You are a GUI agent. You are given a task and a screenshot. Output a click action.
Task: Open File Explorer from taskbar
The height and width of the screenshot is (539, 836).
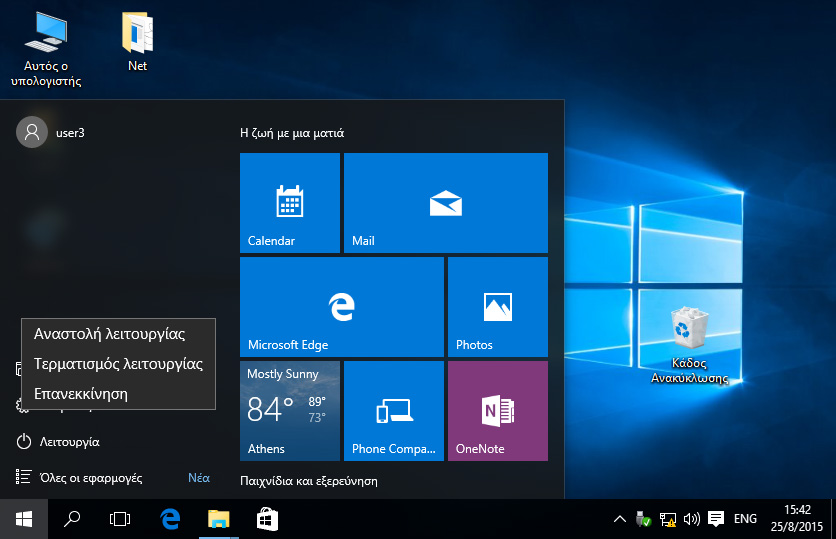tap(219, 519)
